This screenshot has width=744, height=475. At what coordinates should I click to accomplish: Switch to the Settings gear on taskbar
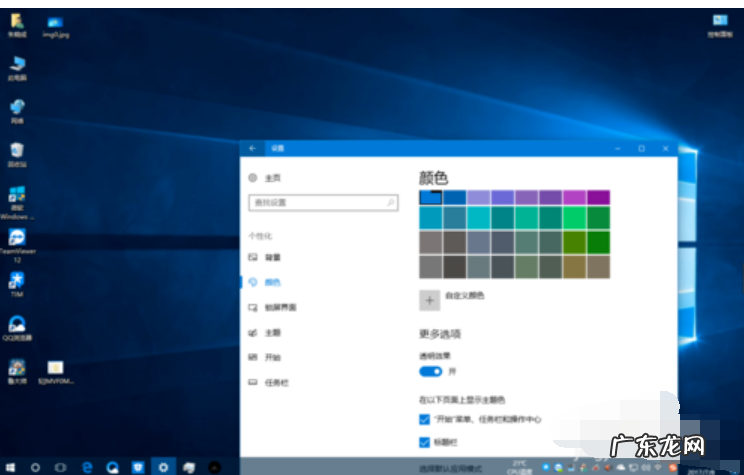pyautogui.click(x=163, y=467)
